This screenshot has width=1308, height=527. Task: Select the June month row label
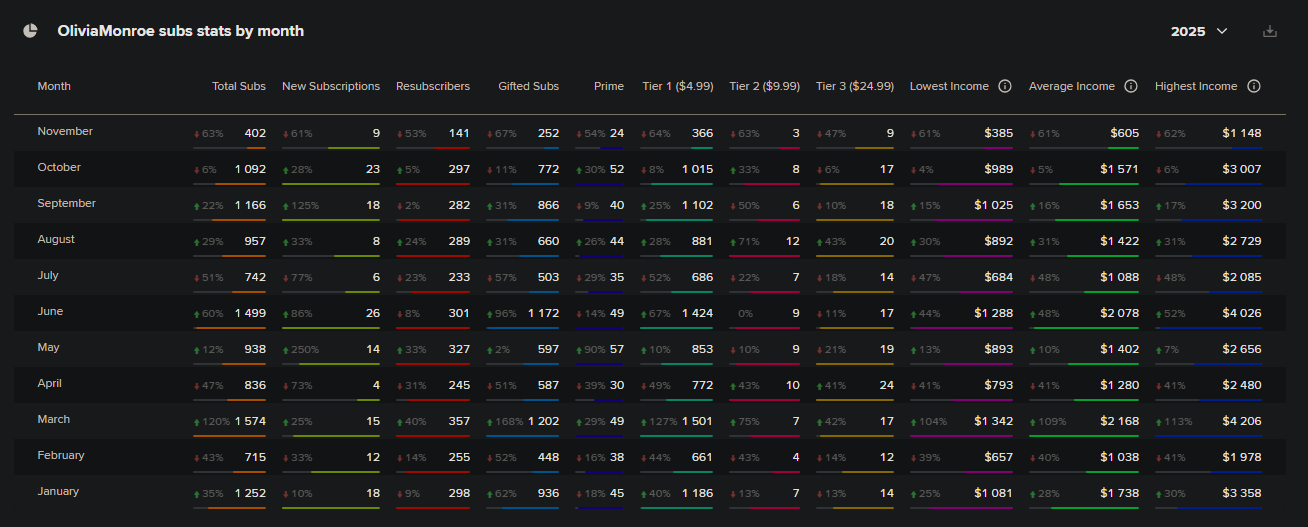[x=50, y=311]
